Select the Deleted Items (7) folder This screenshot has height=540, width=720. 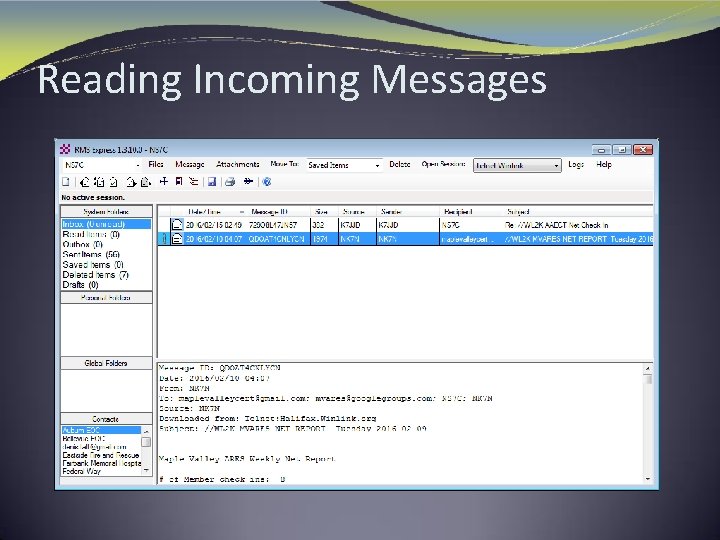point(96,275)
